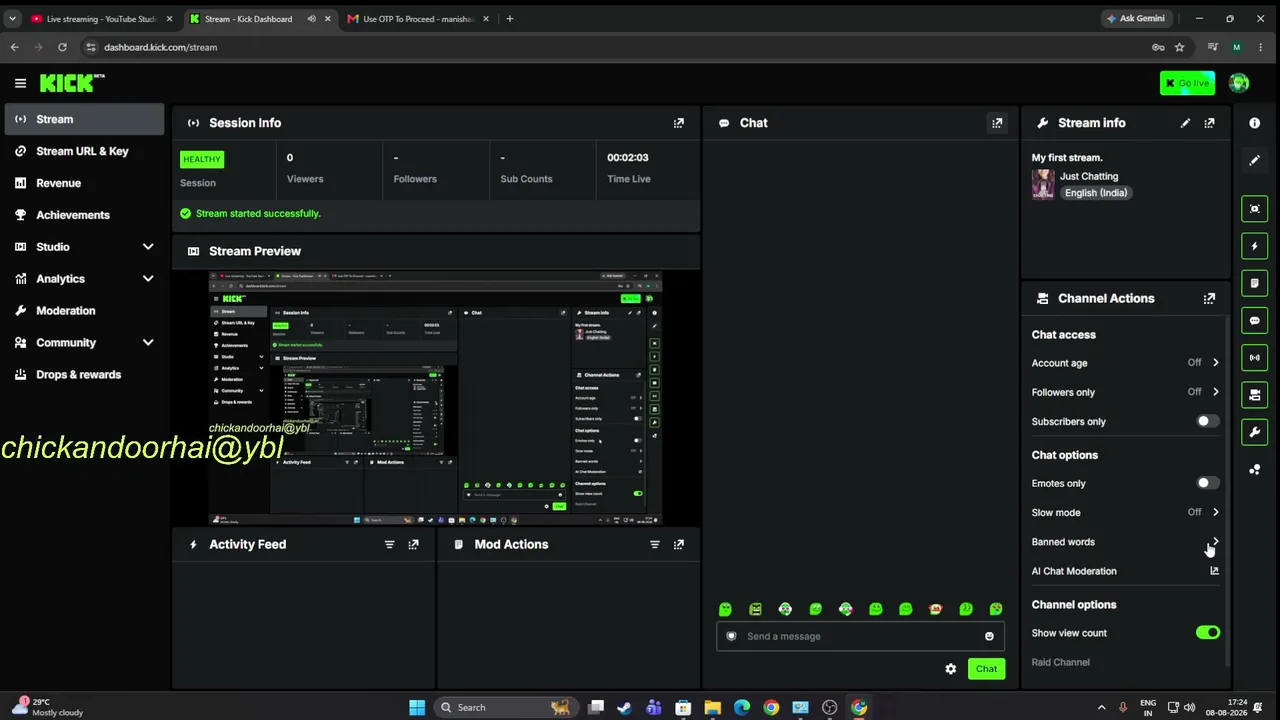Open File Explorer from the taskbar
The image size is (1280, 720).
coord(712,708)
